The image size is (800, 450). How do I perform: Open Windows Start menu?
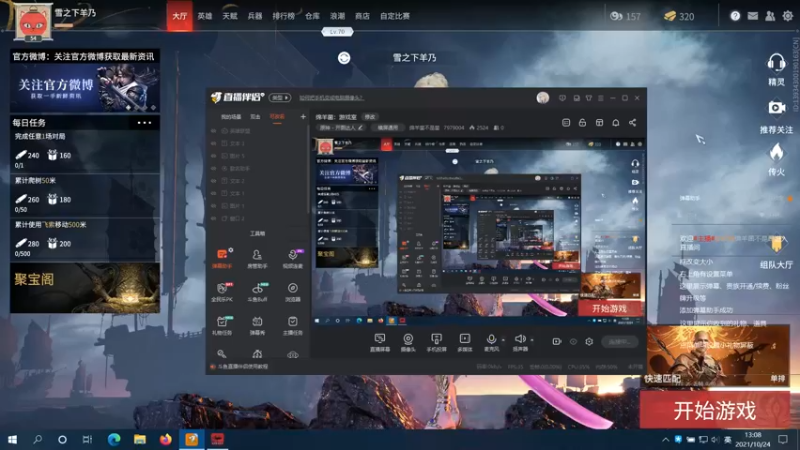12,439
